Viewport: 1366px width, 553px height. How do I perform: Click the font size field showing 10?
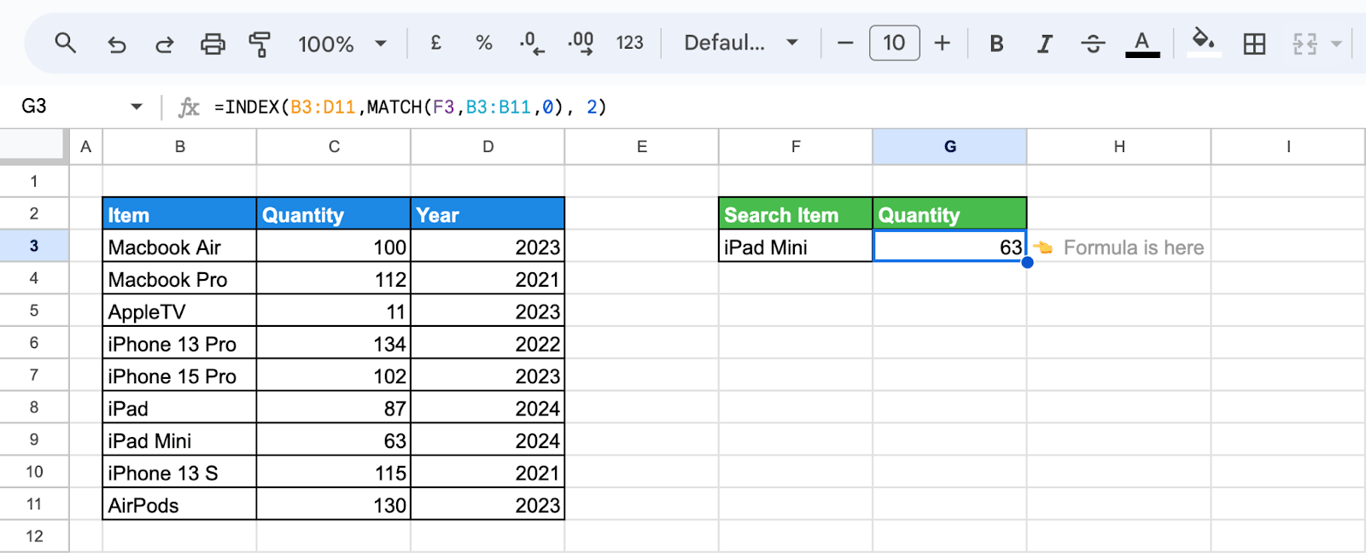894,43
